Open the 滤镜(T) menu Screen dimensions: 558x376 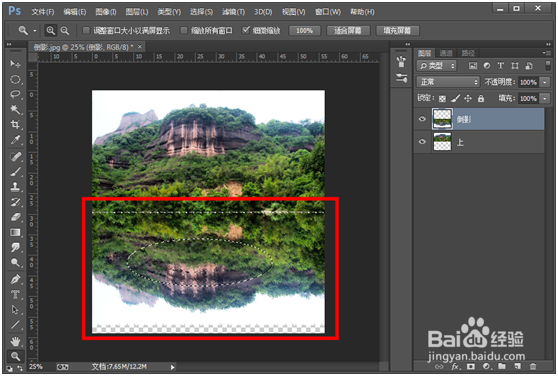click(233, 12)
